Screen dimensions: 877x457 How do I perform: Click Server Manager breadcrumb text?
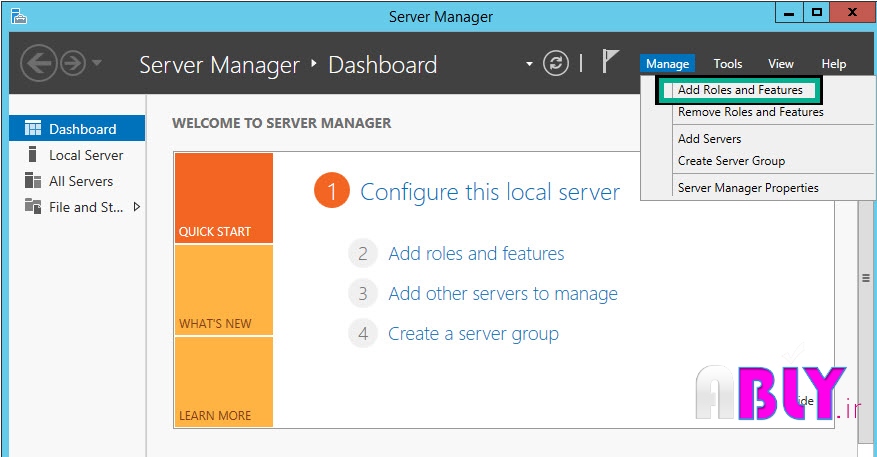(x=219, y=65)
